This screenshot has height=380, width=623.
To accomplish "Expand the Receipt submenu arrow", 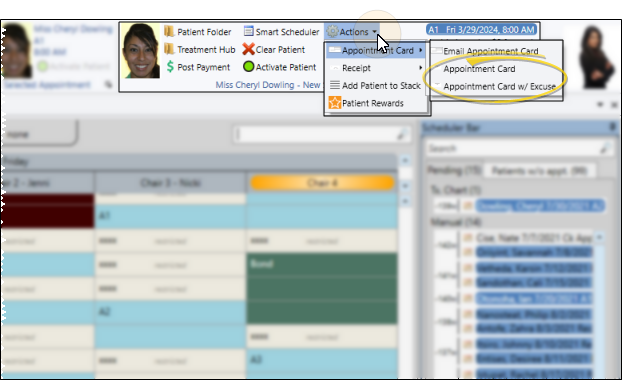I will (x=420, y=68).
